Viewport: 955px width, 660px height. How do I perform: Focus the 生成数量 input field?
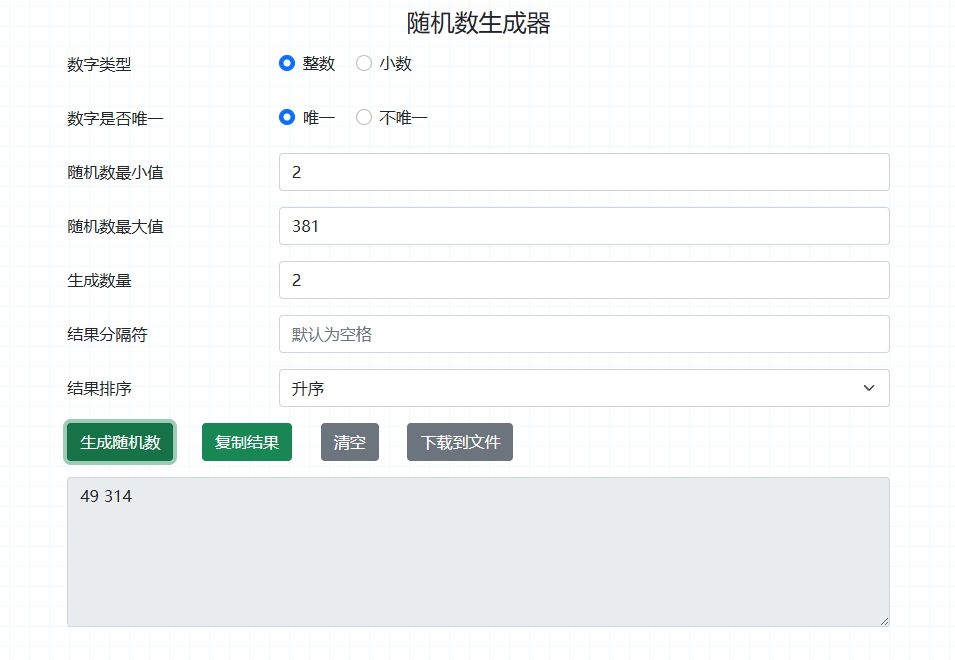584,280
